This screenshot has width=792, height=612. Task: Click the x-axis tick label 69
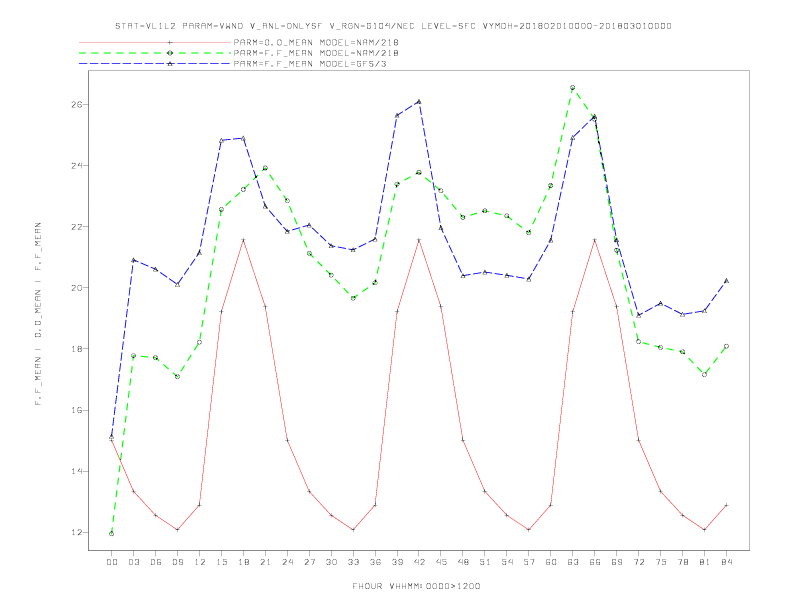pyautogui.click(x=617, y=562)
